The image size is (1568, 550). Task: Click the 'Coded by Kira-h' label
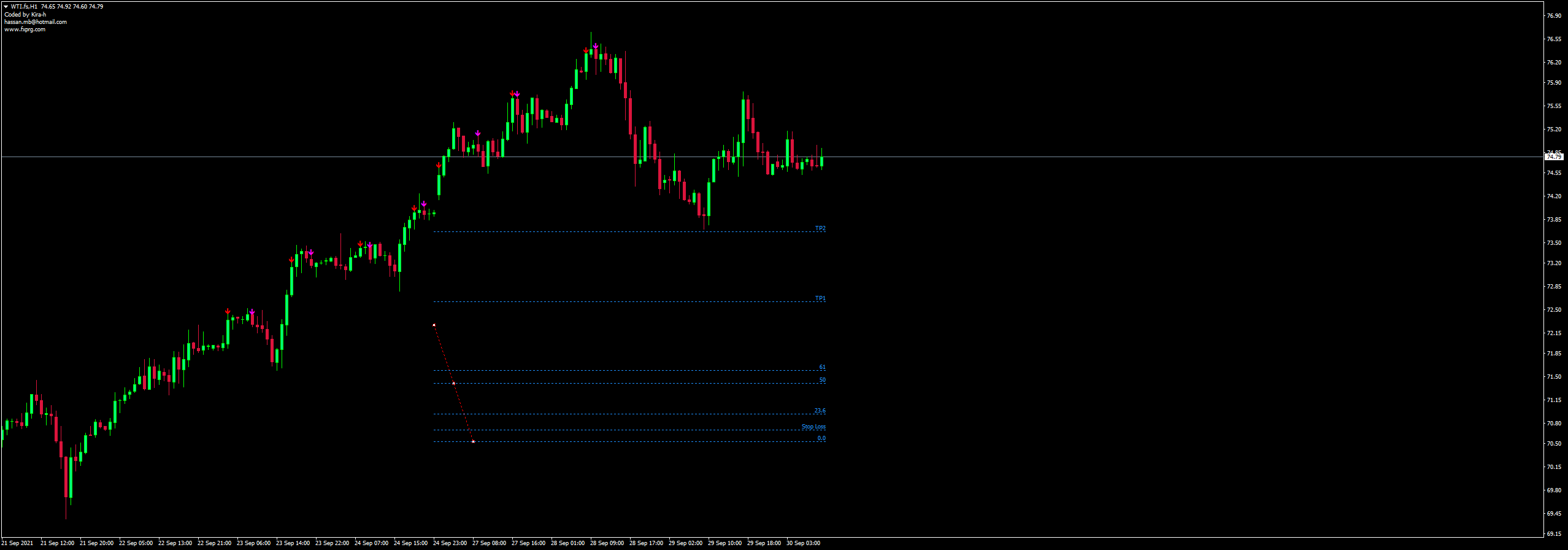(x=25, y=14)
